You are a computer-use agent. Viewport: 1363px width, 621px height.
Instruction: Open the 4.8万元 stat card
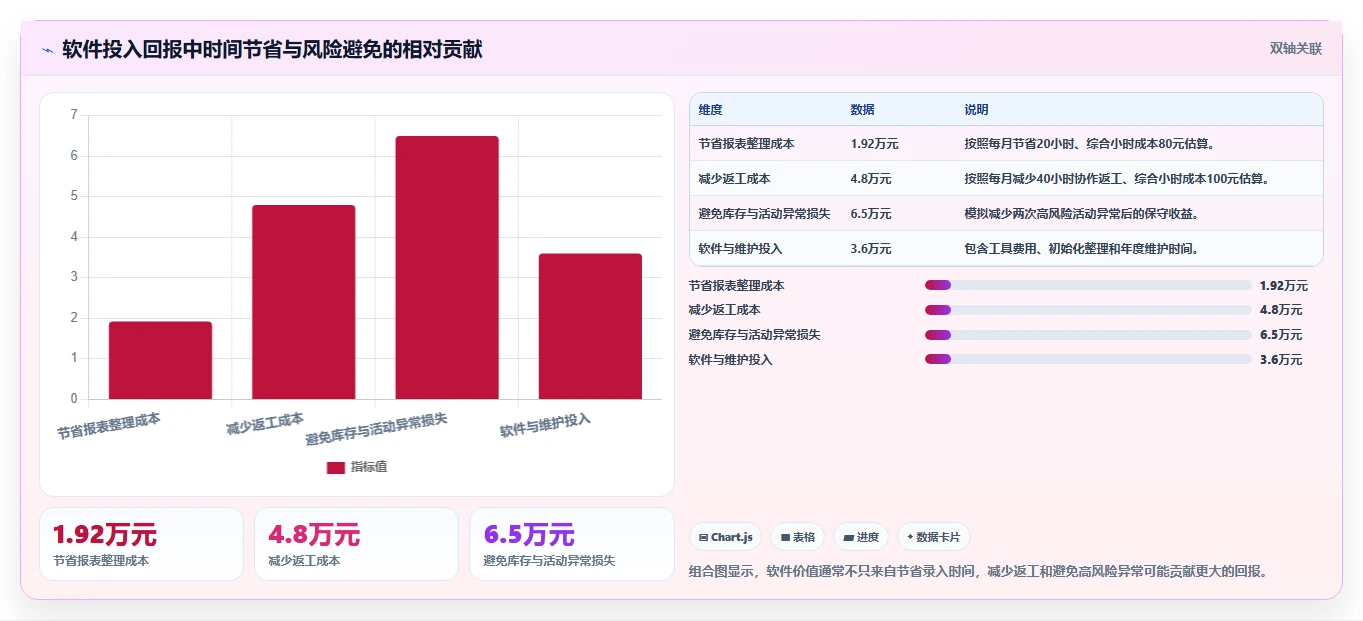click(356, 544)
